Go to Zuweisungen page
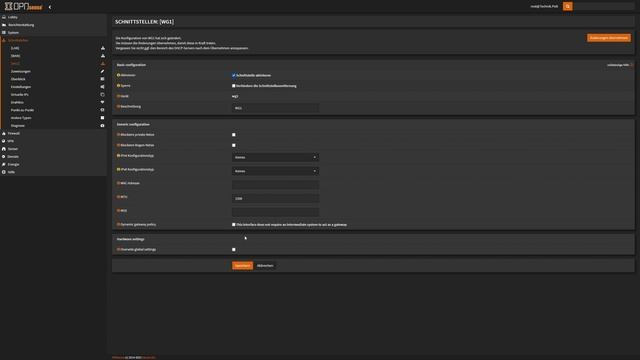The width and height of the screenshot is (640, 360). click(20, 71)
